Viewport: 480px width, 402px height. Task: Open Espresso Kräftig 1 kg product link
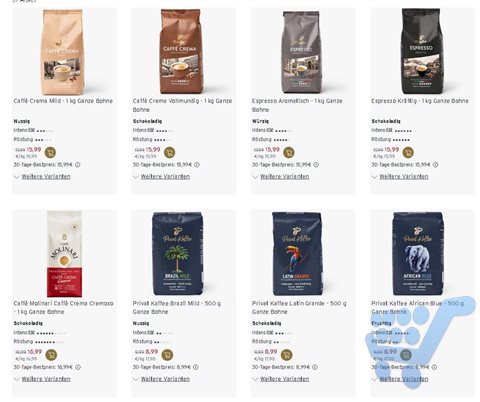click(420, 101)
